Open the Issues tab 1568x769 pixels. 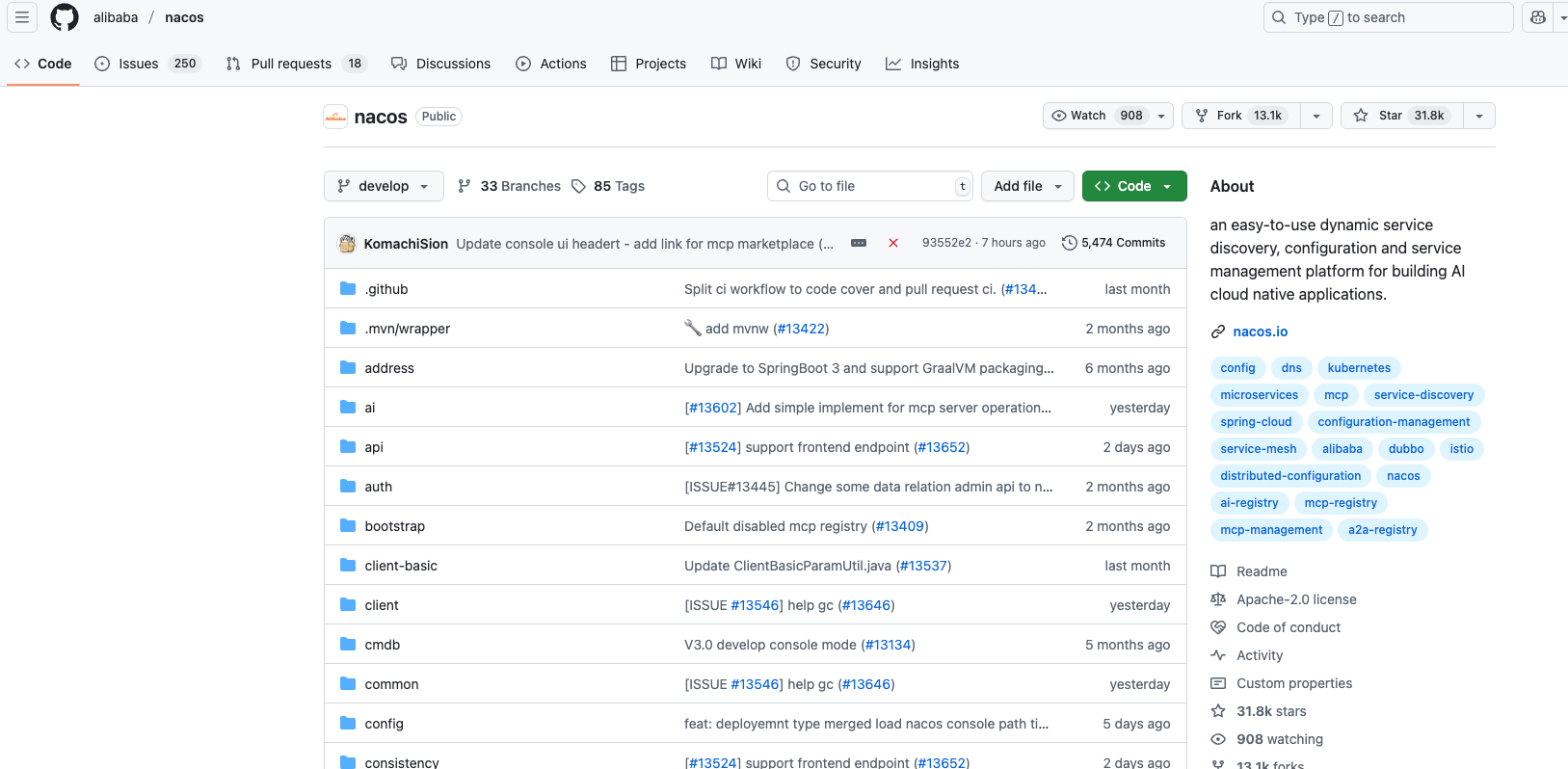(x=147, y=64)
